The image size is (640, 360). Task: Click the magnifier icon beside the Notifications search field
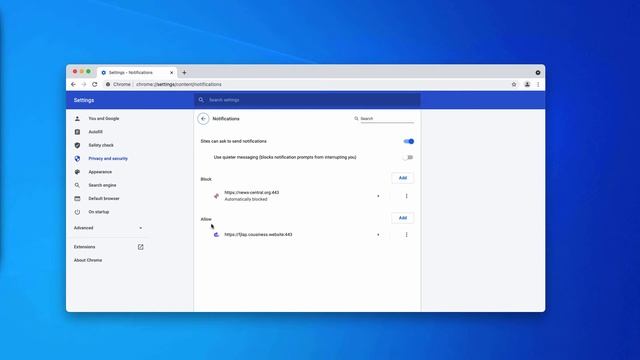[x=356, y=119]
